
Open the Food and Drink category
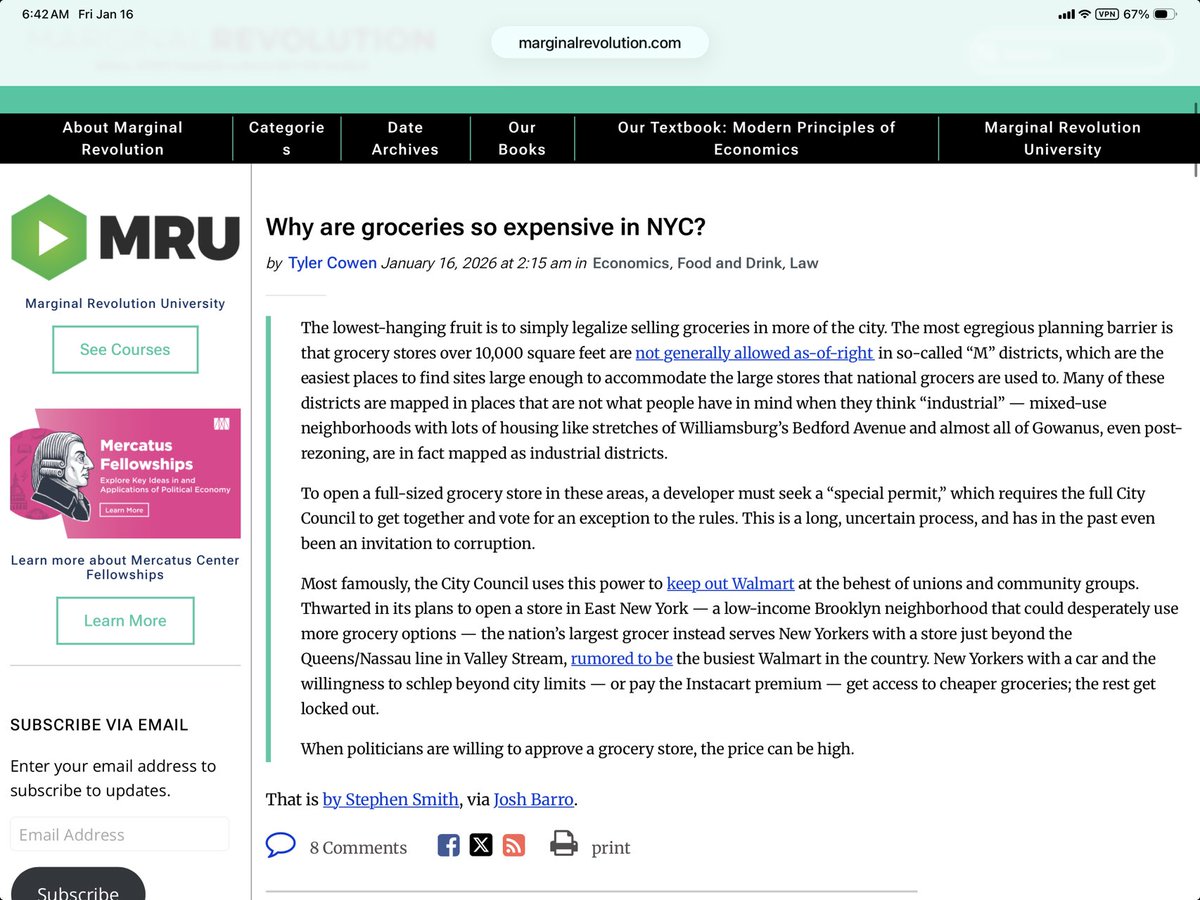click(x=729, y=263)
